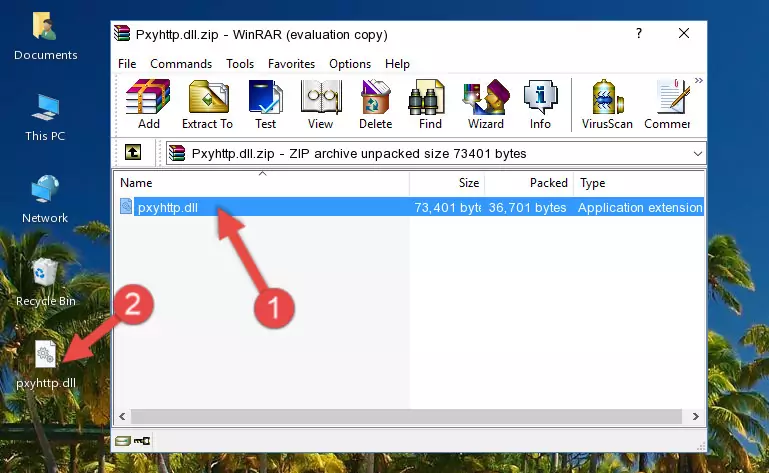This screenshot has width=769, height=473.
Task: Click the pxyhttp.dll file icon in list
Action: coord(126,207)
